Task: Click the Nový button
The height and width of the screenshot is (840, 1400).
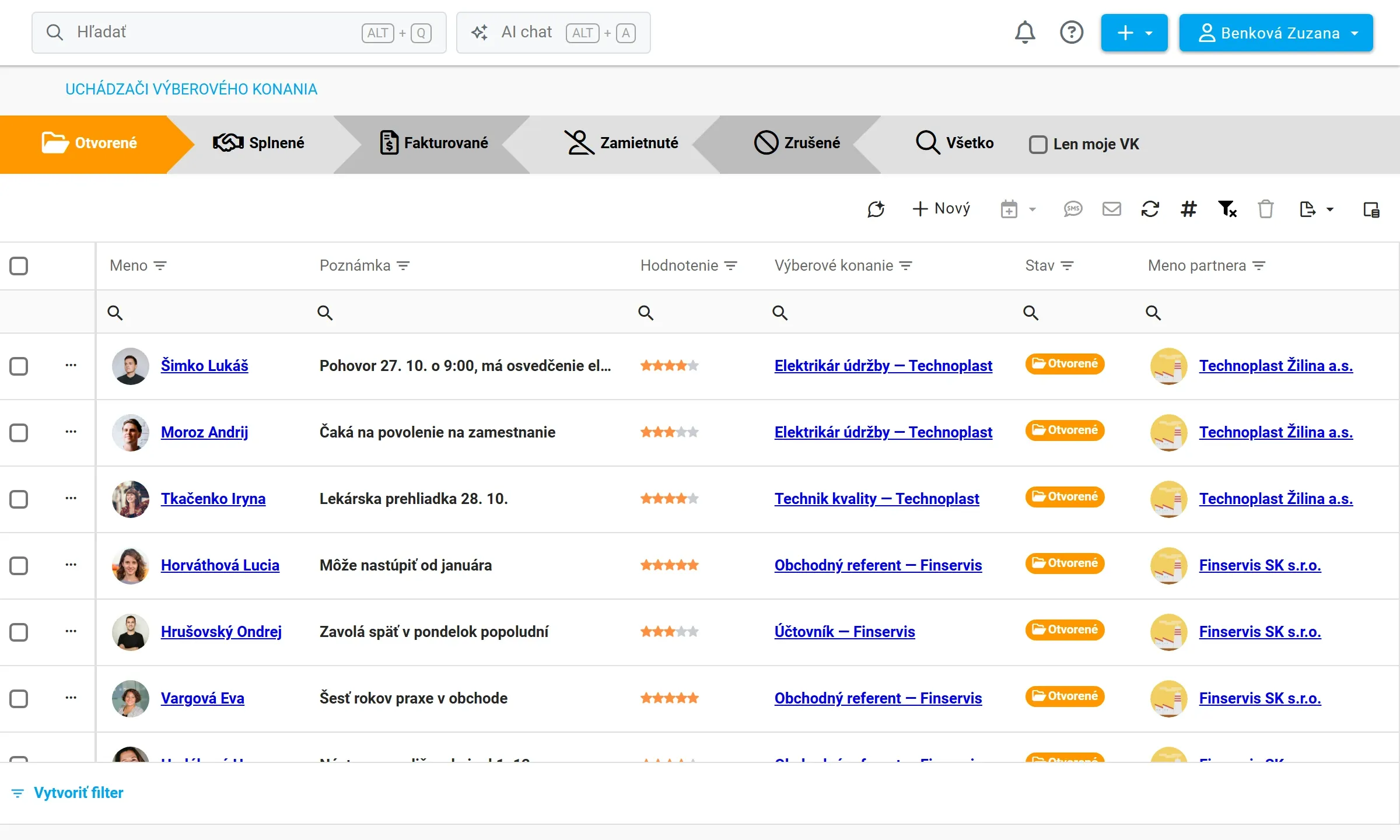Action: point(942,209)
